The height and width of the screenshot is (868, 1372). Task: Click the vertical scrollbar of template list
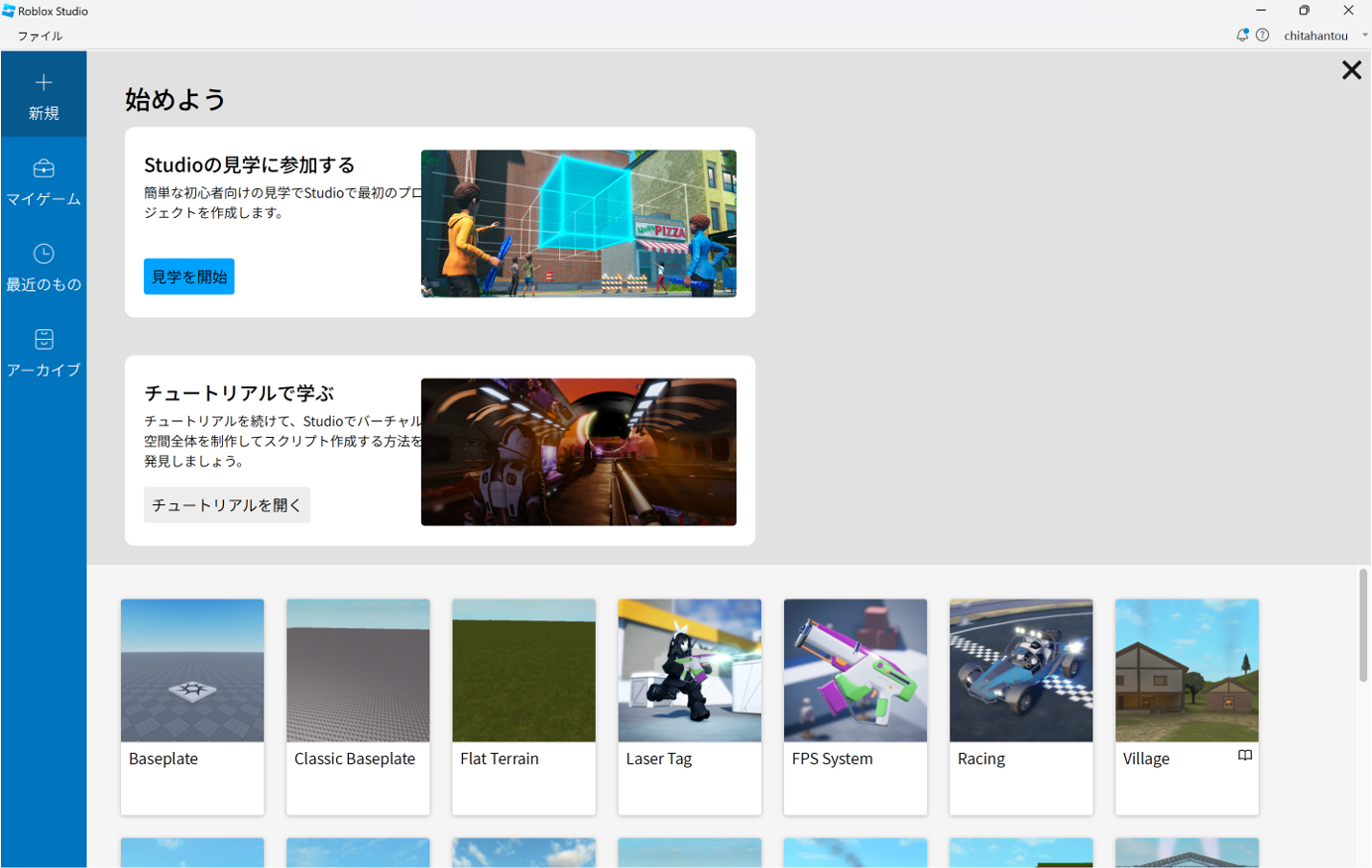tap(1363, 626)
